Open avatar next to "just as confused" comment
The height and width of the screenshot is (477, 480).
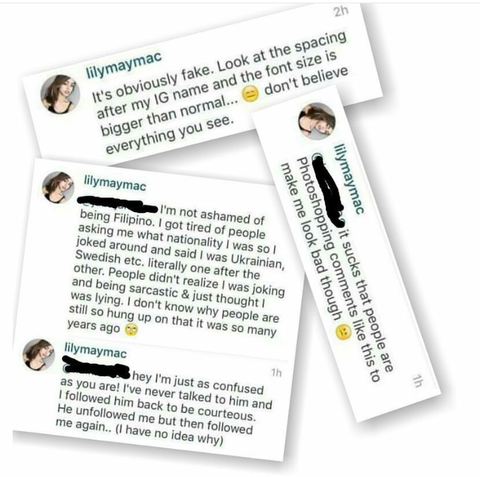click(39, 355)
